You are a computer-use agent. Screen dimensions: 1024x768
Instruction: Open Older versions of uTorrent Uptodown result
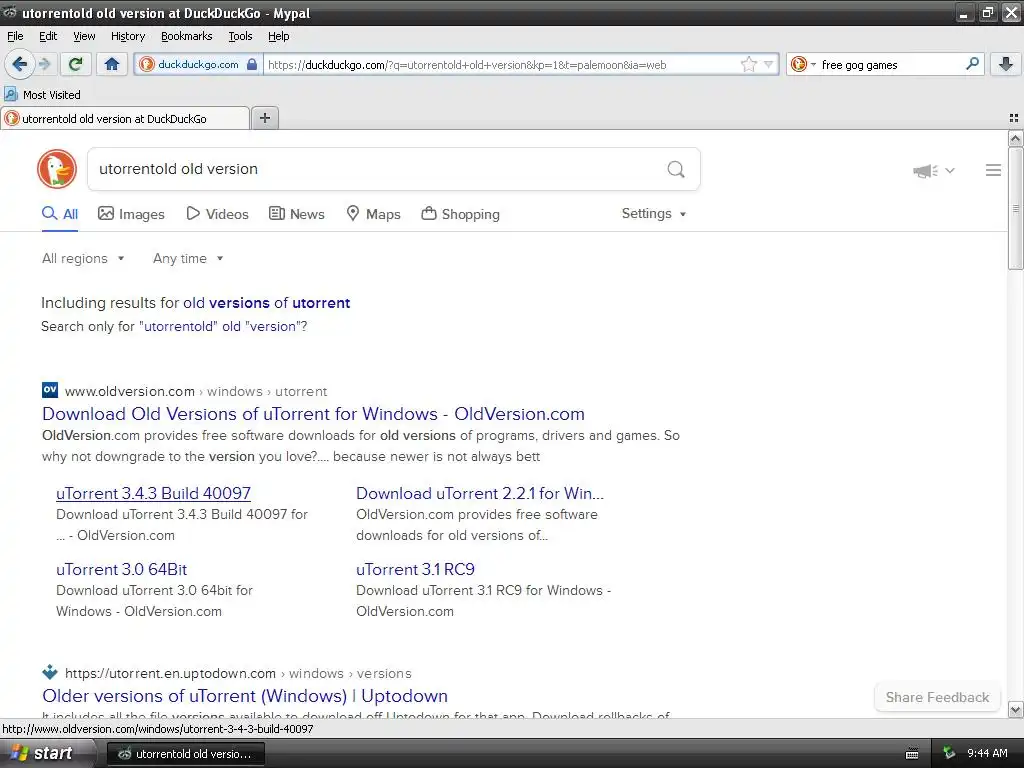245,696
